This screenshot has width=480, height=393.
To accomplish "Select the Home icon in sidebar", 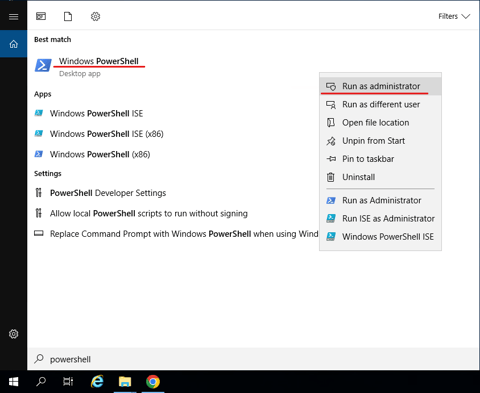I will [x=13, y=44].
